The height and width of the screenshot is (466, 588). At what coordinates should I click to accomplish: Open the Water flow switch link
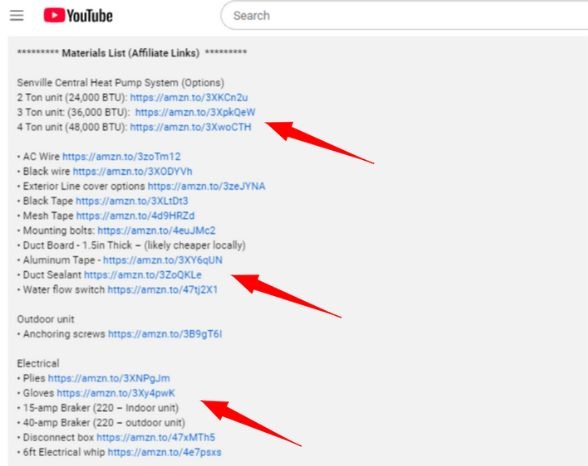pos(162,289)
